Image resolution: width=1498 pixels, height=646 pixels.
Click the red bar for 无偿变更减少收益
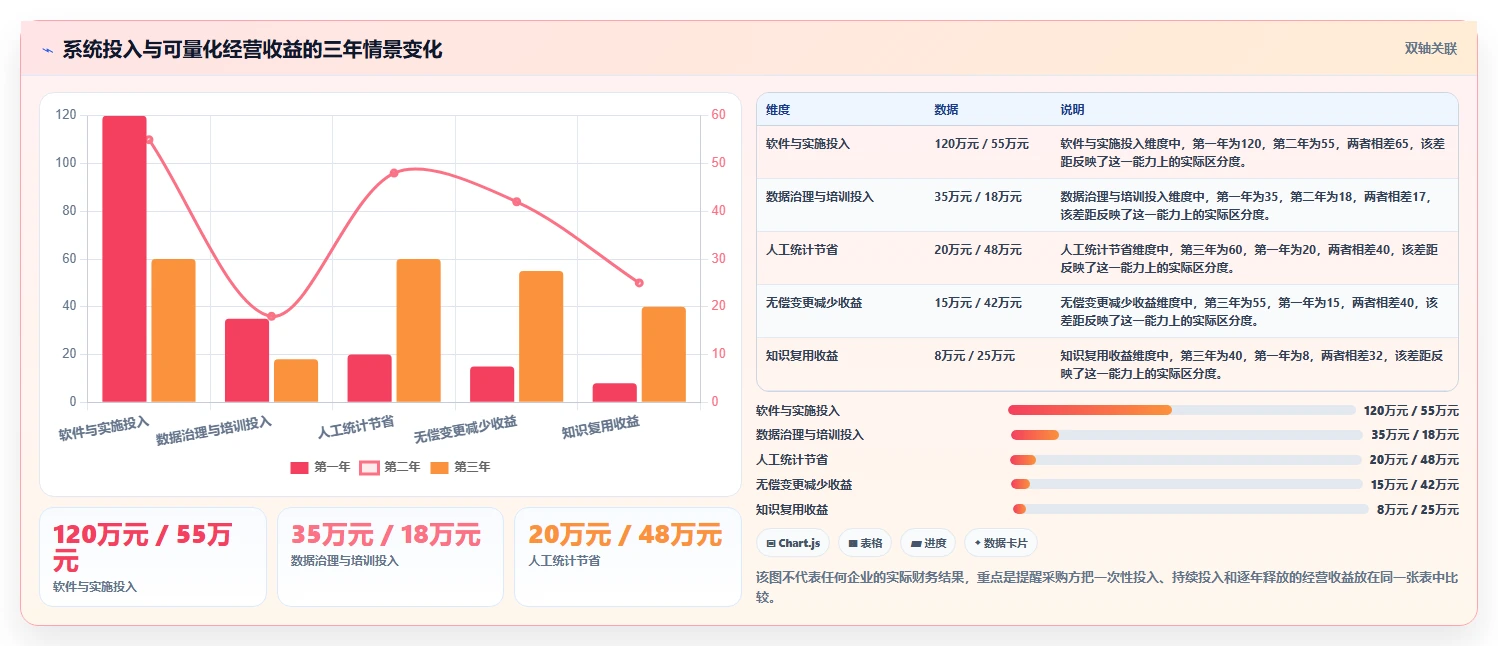coord(492,384)
